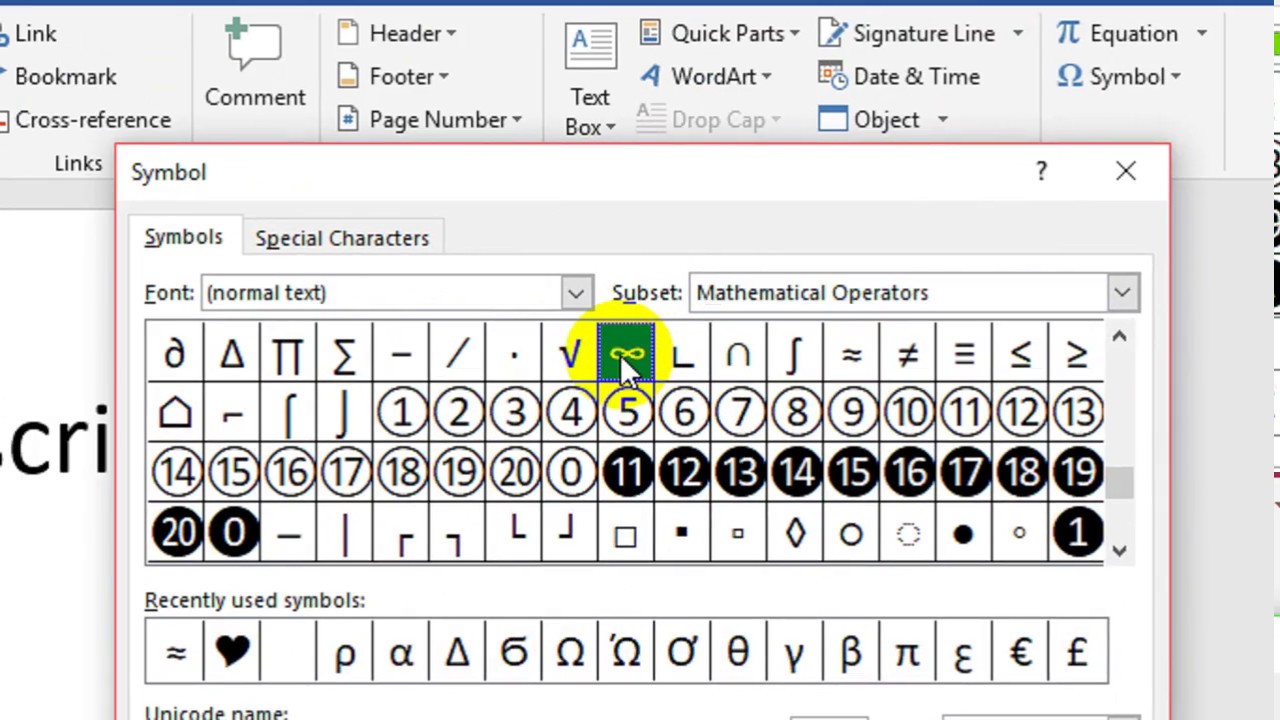Select the partial differential ∂ symbol
Screen dimensions: 1280x720
coord(175,354)
